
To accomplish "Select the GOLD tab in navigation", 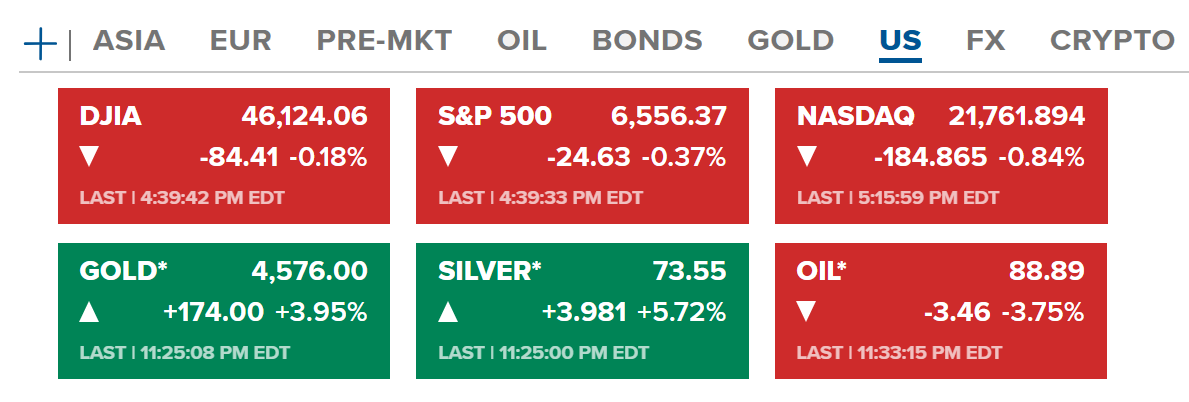I will tap(790, 41).
